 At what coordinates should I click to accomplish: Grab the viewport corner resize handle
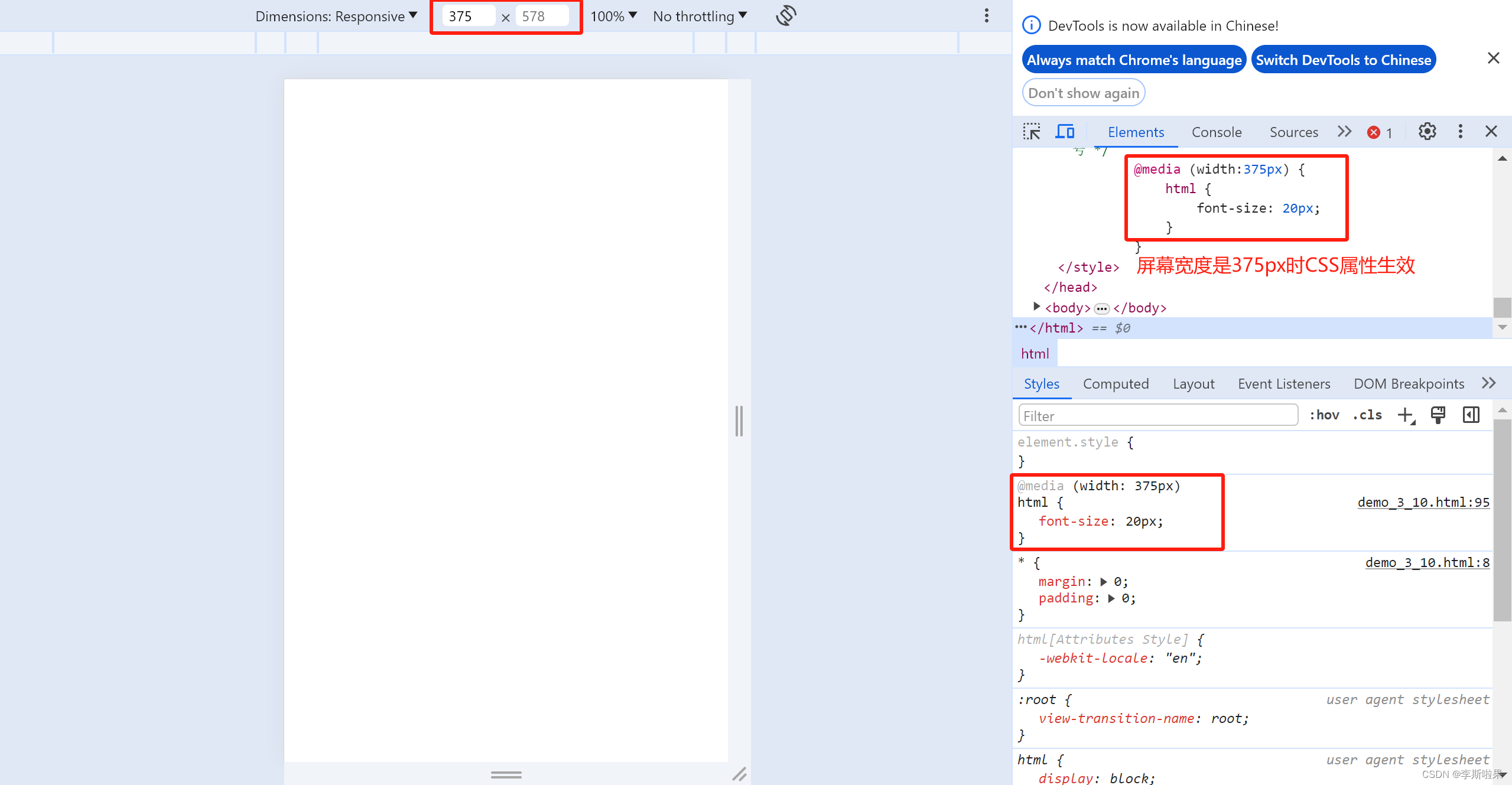(x=739, y=774)
